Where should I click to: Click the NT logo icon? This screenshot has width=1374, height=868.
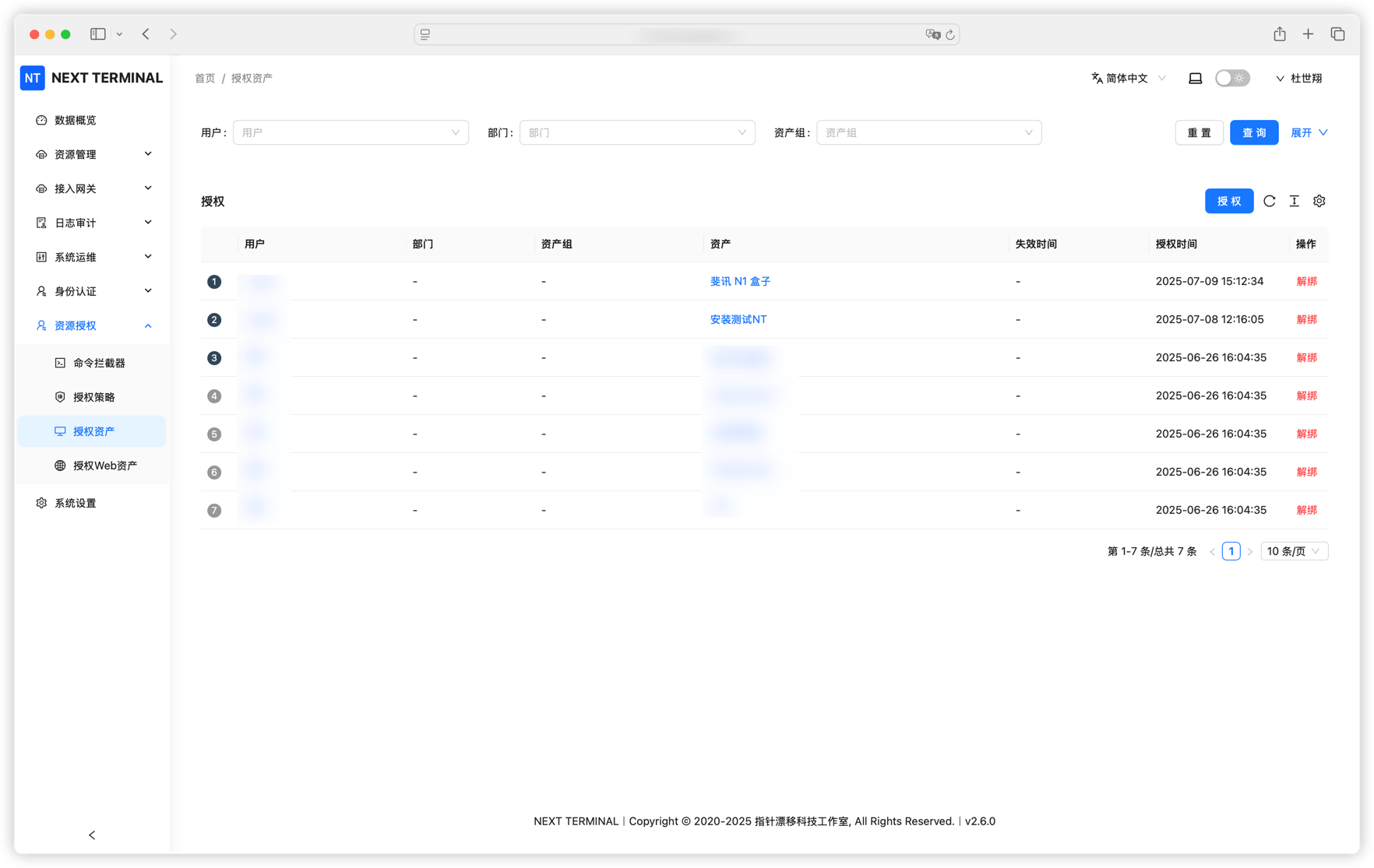[33, 78]
